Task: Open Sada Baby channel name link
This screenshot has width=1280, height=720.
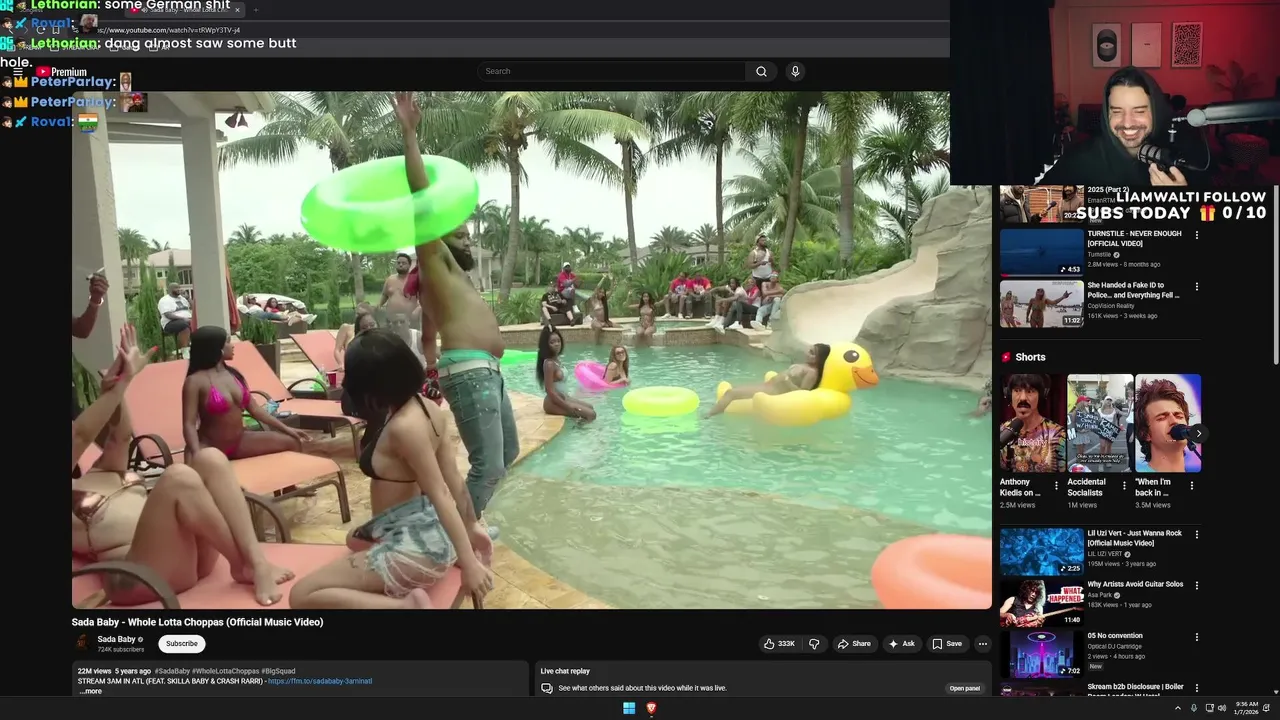Action: point(116,639)
